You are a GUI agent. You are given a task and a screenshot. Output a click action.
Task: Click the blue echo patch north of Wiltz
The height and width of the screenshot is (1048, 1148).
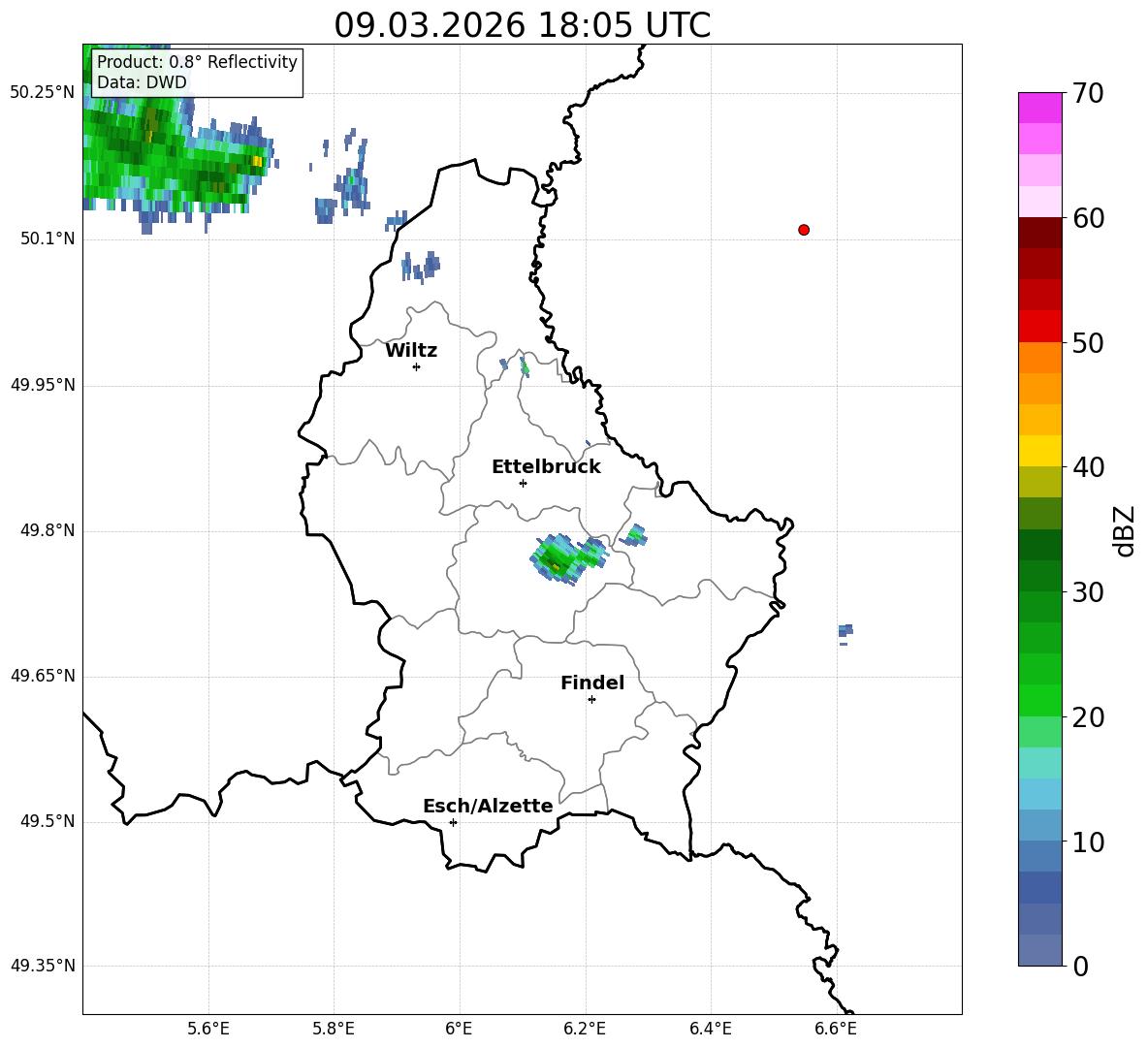tap(421, 267)
